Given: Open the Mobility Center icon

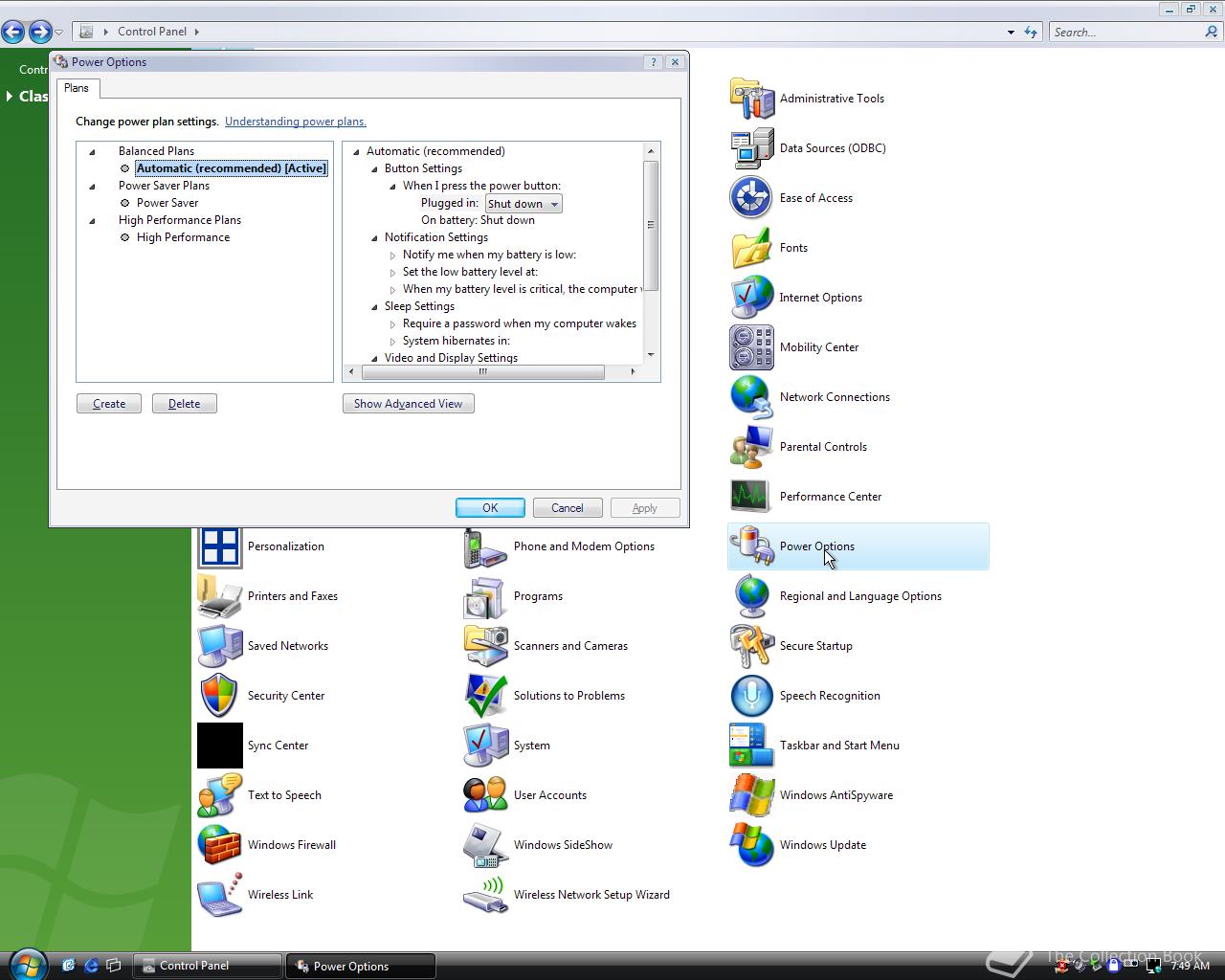Looking at the screenshot, I should [x=751, y=347].
